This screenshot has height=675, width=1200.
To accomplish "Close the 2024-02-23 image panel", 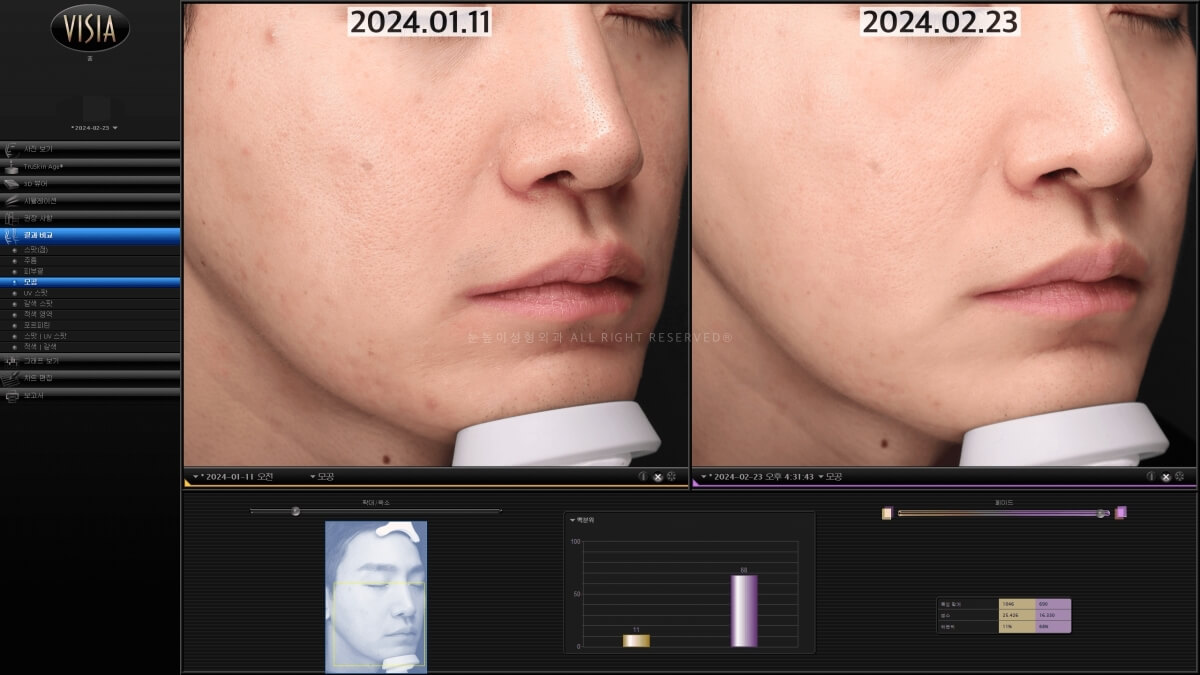I will 1165,477.
